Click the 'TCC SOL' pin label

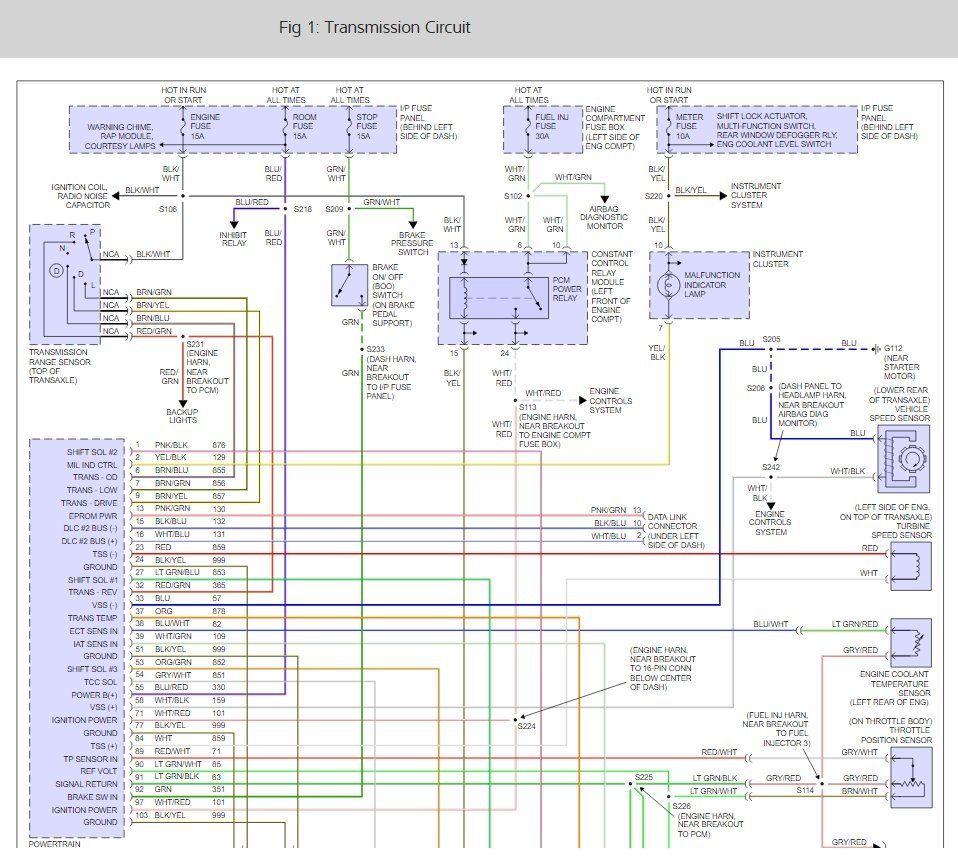[100, 682]
